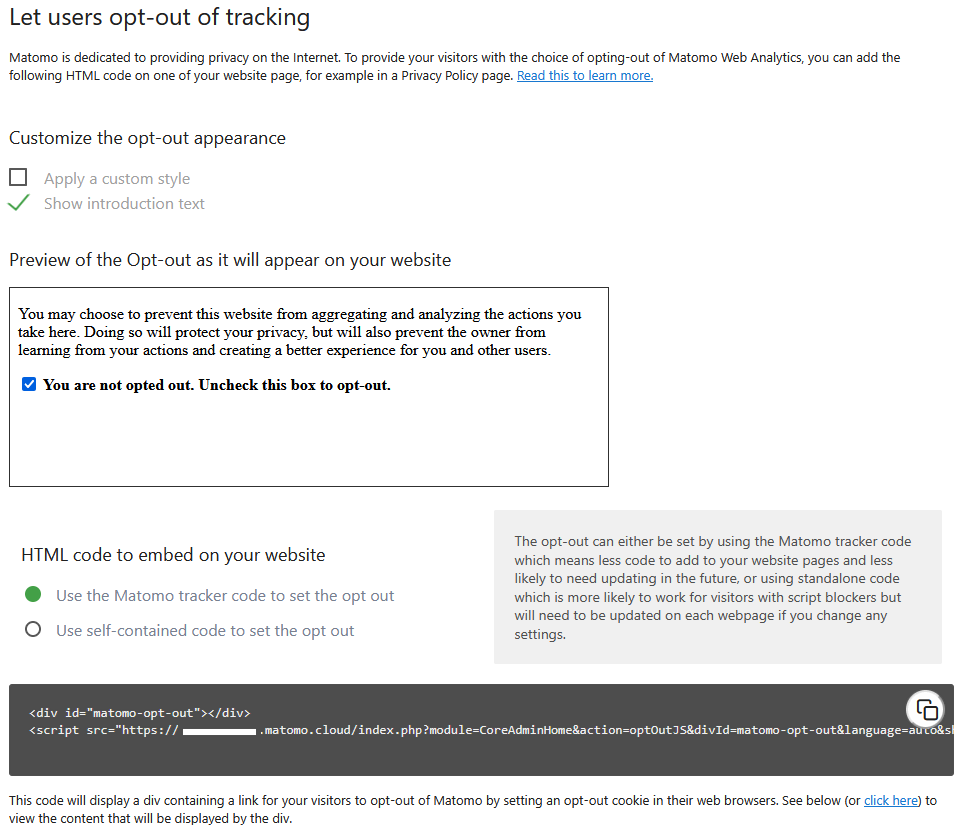Click the Use the Matomo tracker code label
The height and width of the screenshot is (827, 962).
tap(225, 596)
